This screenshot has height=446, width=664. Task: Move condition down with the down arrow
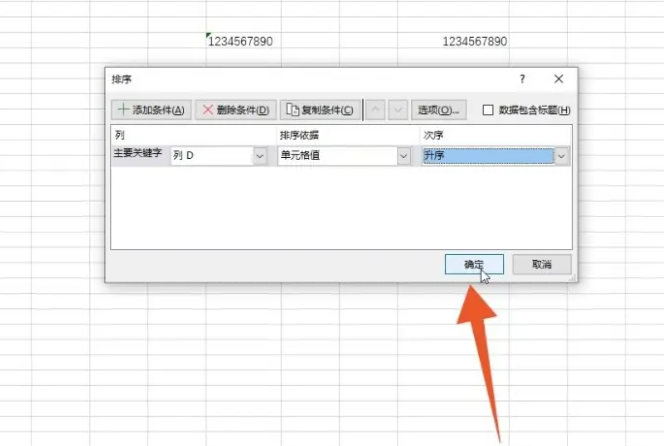[x=398, y=110]
